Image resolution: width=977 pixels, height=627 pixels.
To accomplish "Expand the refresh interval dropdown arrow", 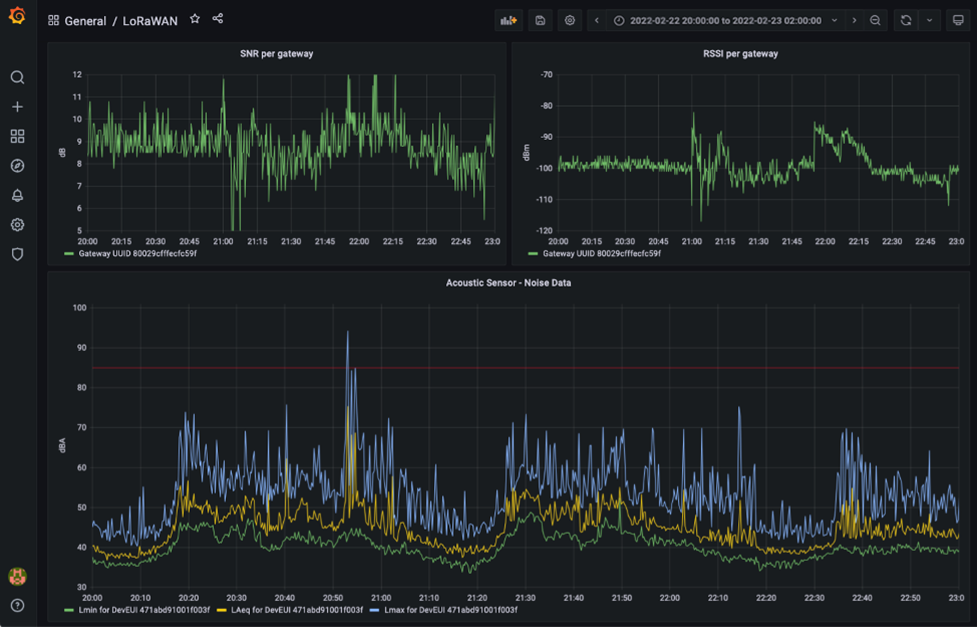I will [x=930, y=20].
